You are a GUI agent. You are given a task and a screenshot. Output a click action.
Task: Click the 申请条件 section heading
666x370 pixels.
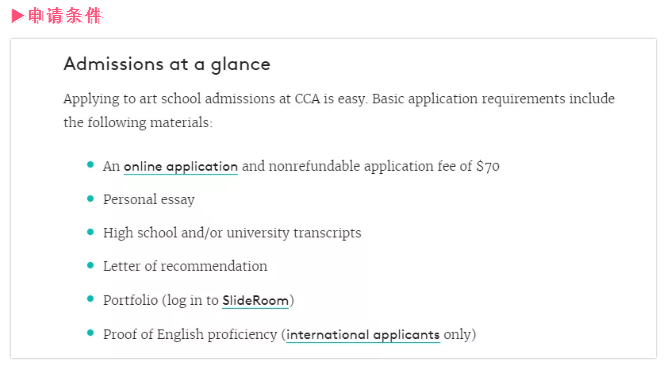point(65,16)
